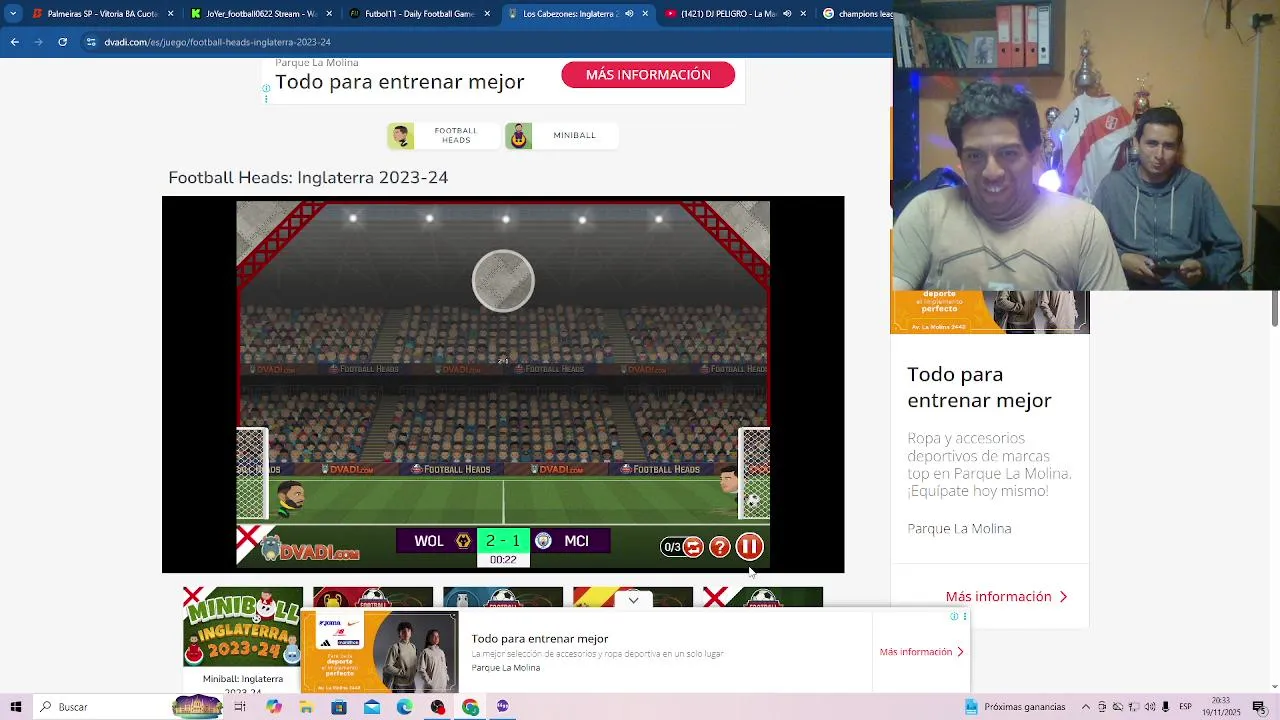Go forward in browser history

pyautogui.click(x=39, y=42)
